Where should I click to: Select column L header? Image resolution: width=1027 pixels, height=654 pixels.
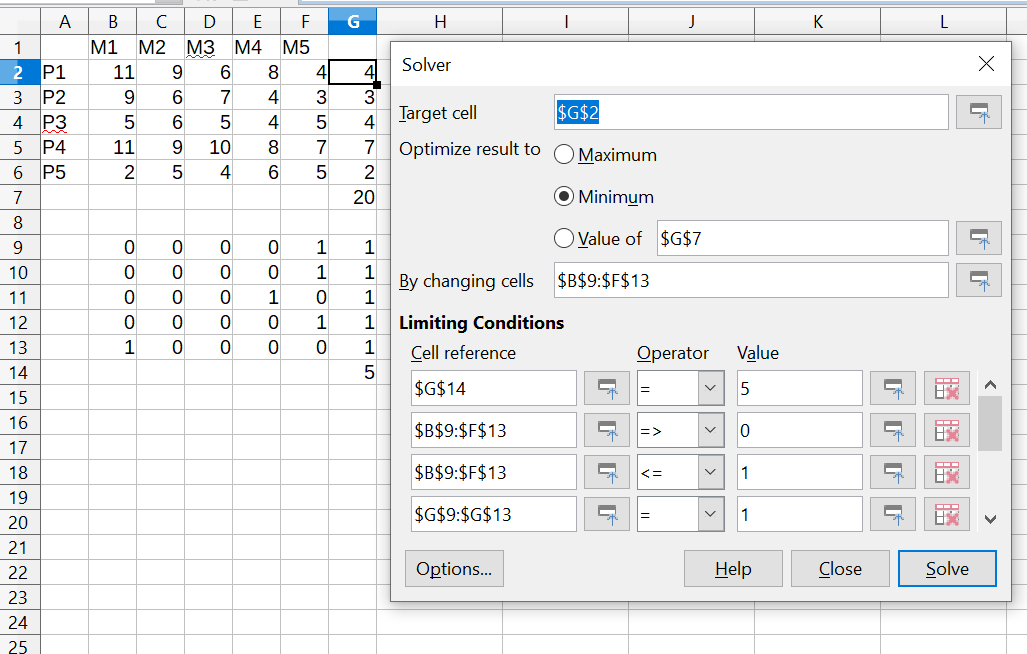pos(943,22)
